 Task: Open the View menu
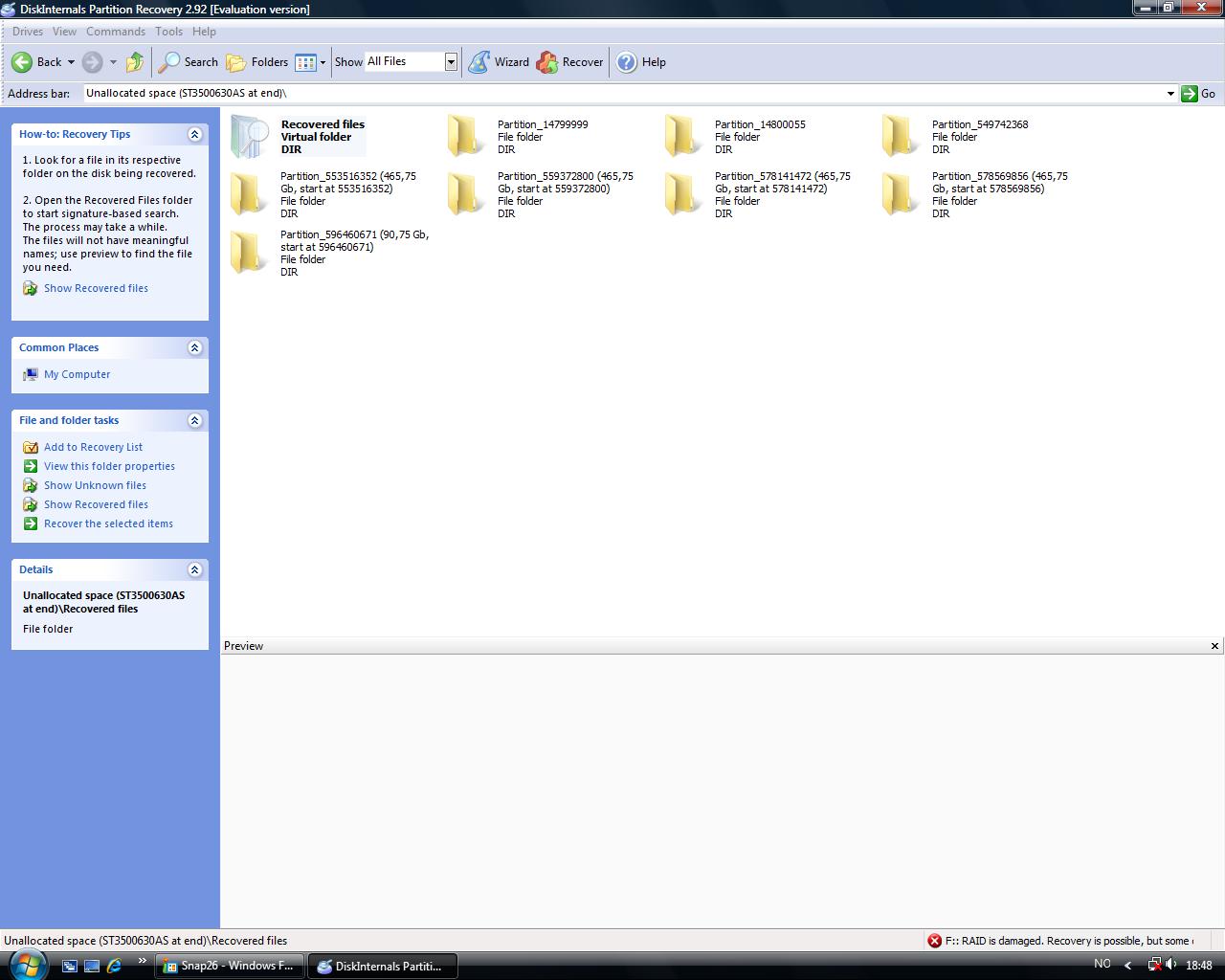point(64,32)
